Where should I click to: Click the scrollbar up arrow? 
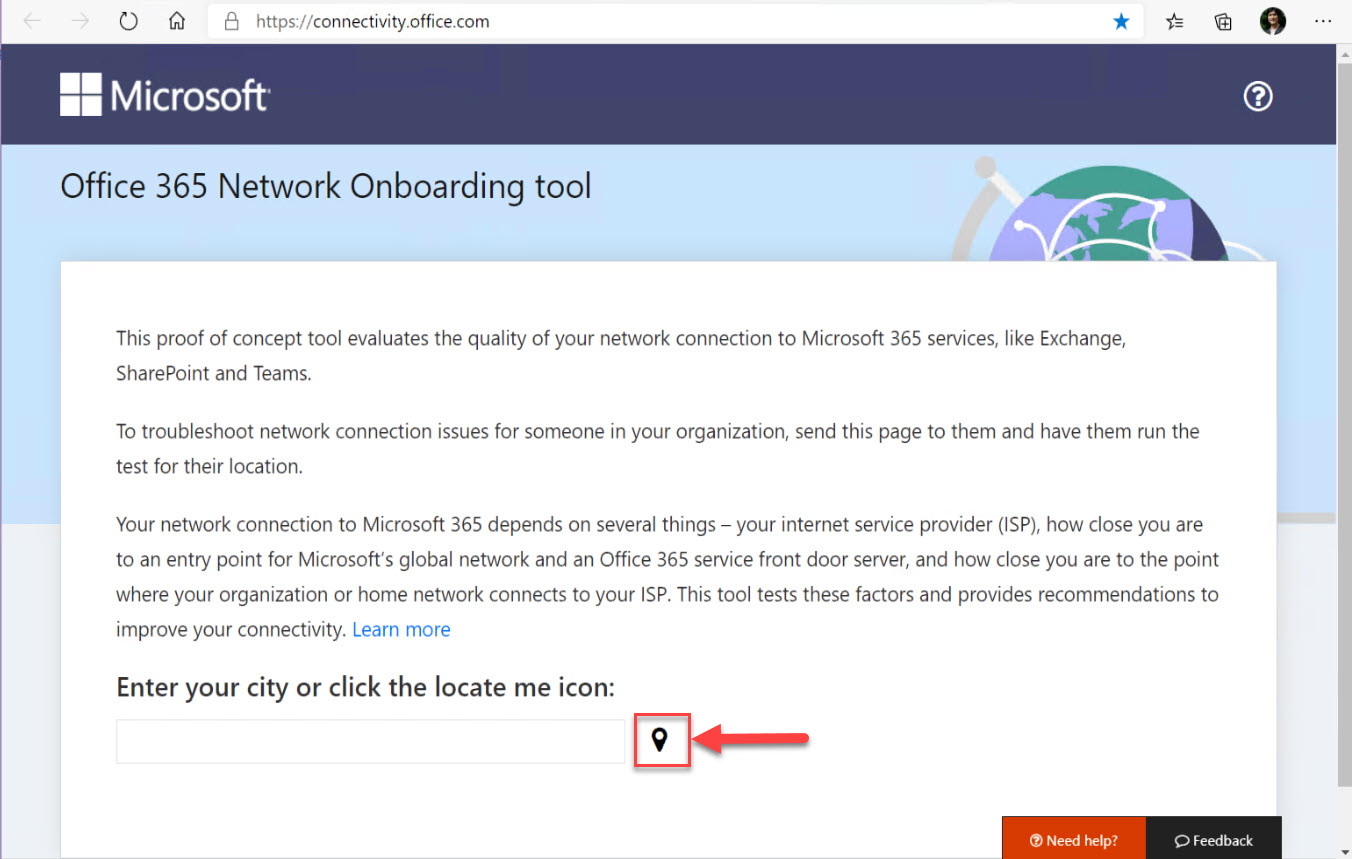[1344, 53]
